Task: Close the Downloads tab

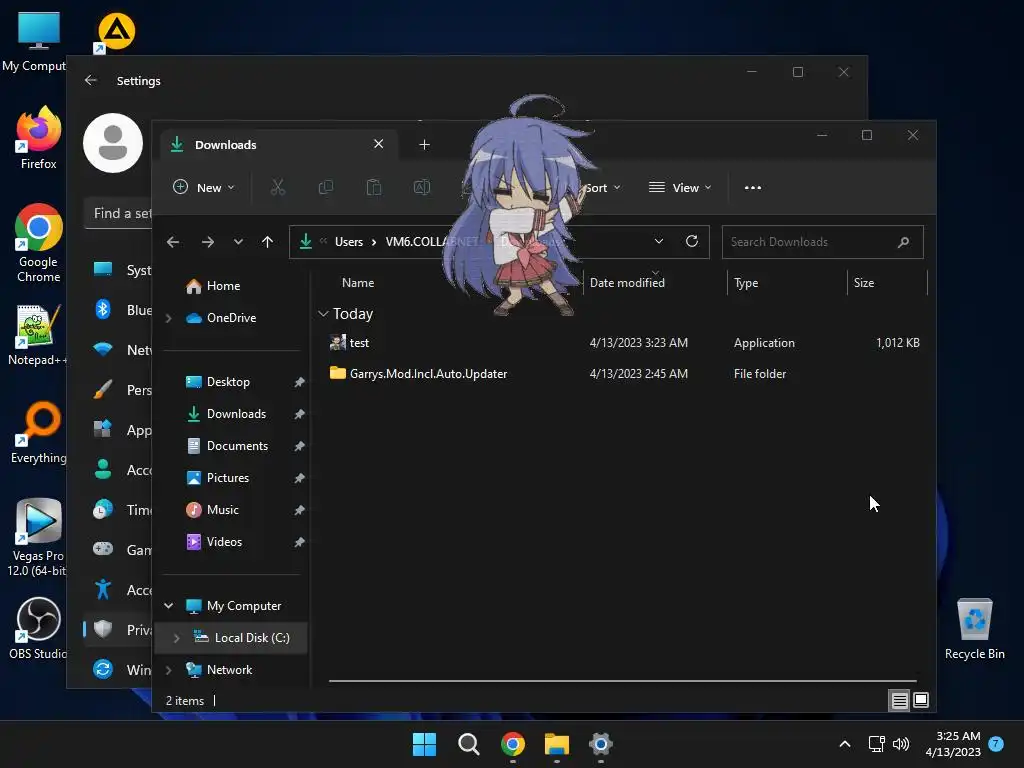Action: (x=378, y=144)
